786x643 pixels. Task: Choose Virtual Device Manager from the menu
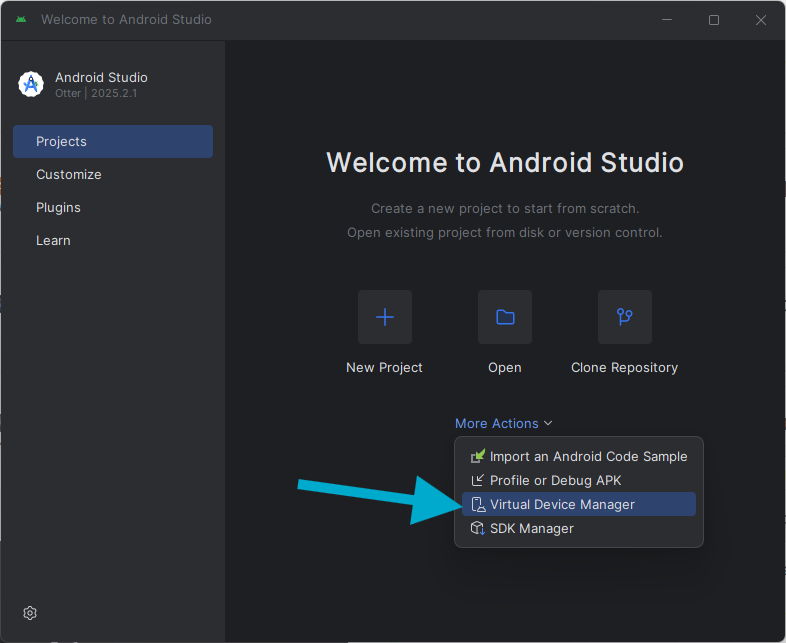coord(562,504)
